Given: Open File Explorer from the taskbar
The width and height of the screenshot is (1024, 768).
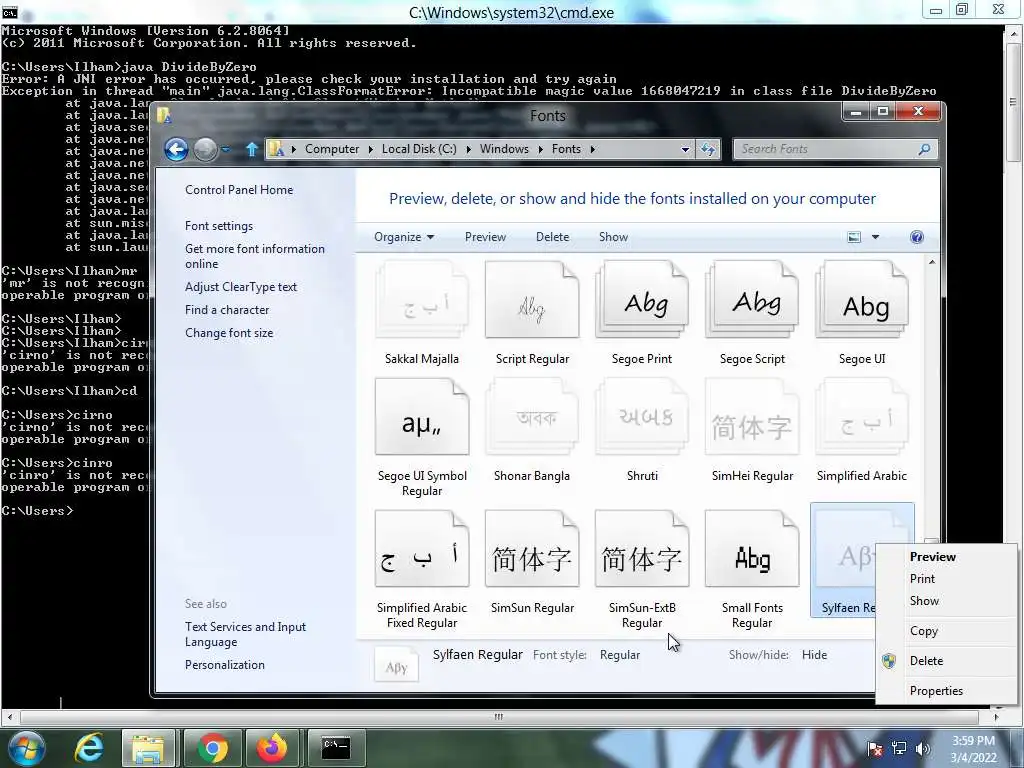Looking at the screenshot, I should click(148, 748).
